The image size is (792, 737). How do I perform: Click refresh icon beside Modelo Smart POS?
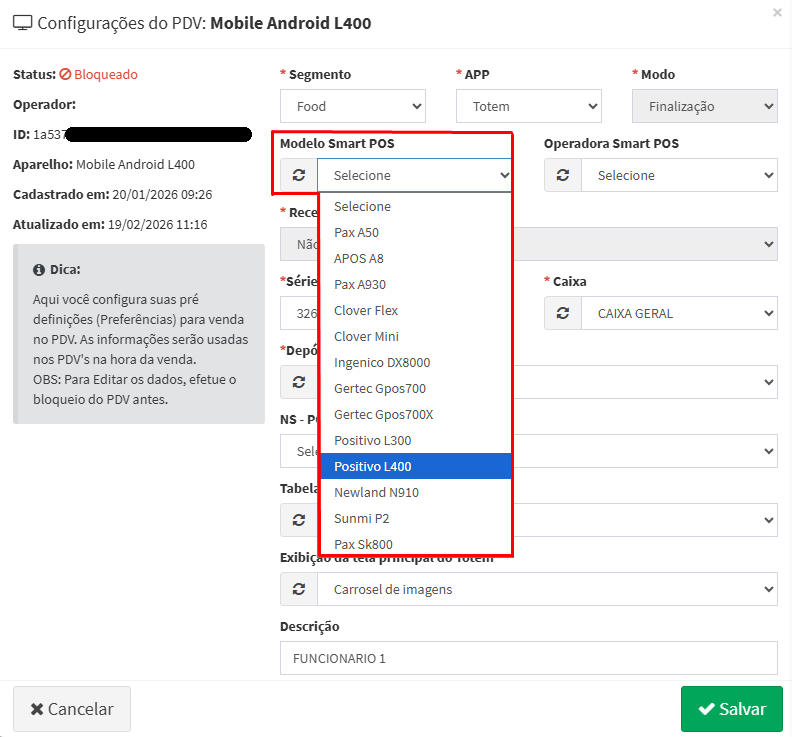coord(298,175)
